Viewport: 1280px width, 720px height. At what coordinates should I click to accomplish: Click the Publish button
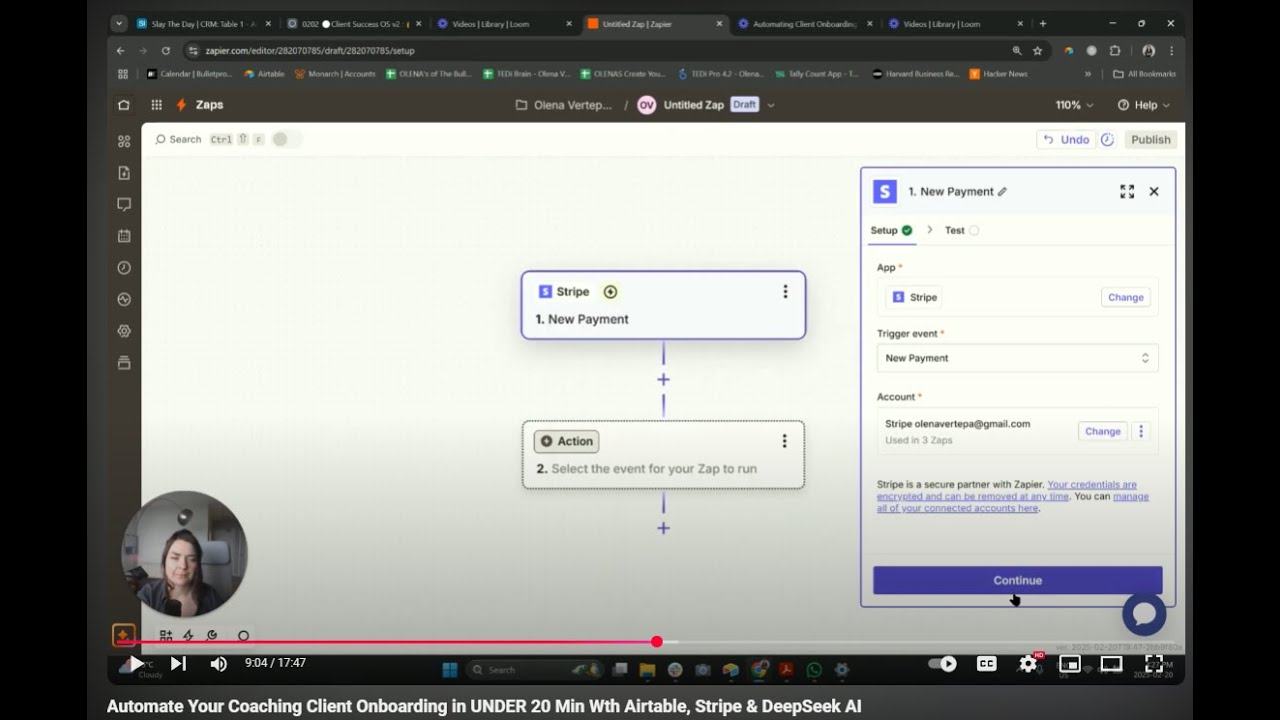1150,140
